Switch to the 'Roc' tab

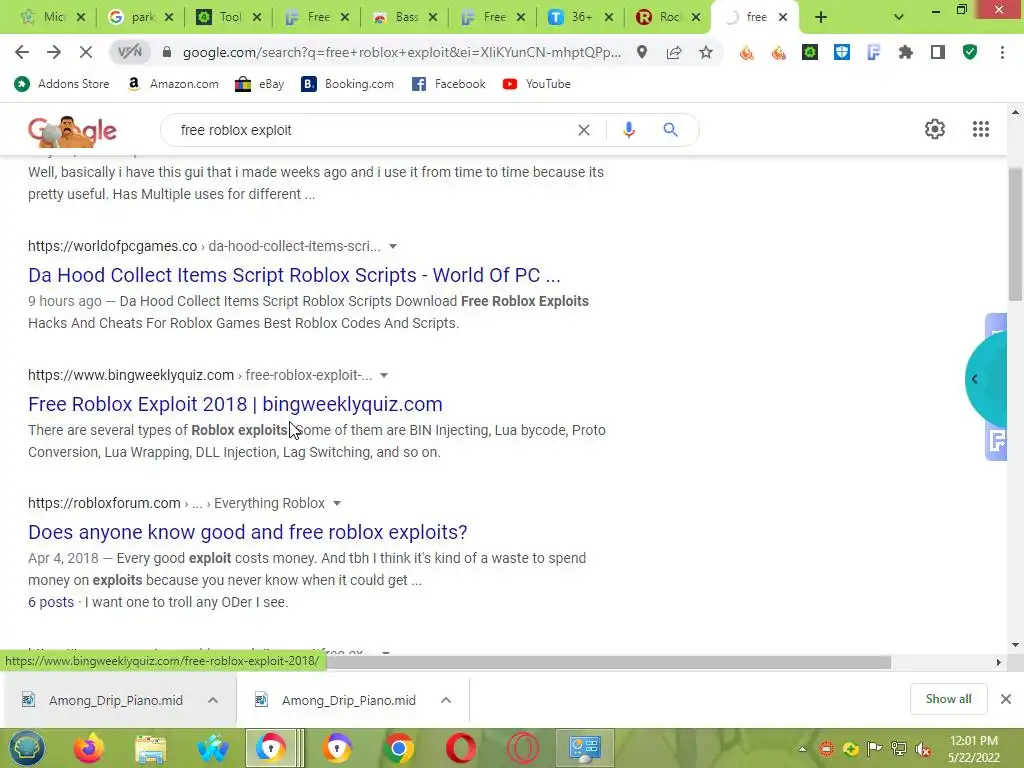pos(668,17)
